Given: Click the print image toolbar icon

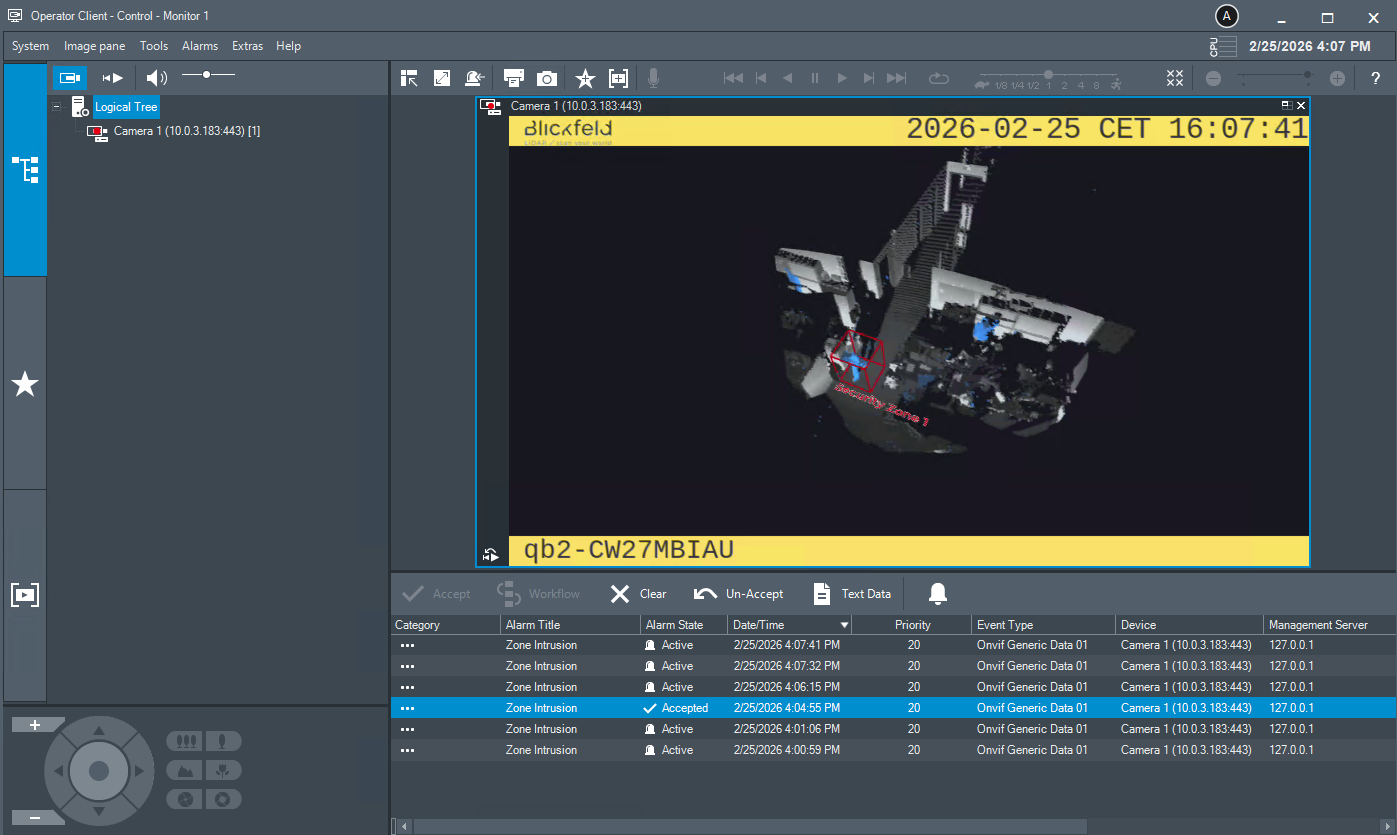Looking at the screenshot, I should (514, 78).
